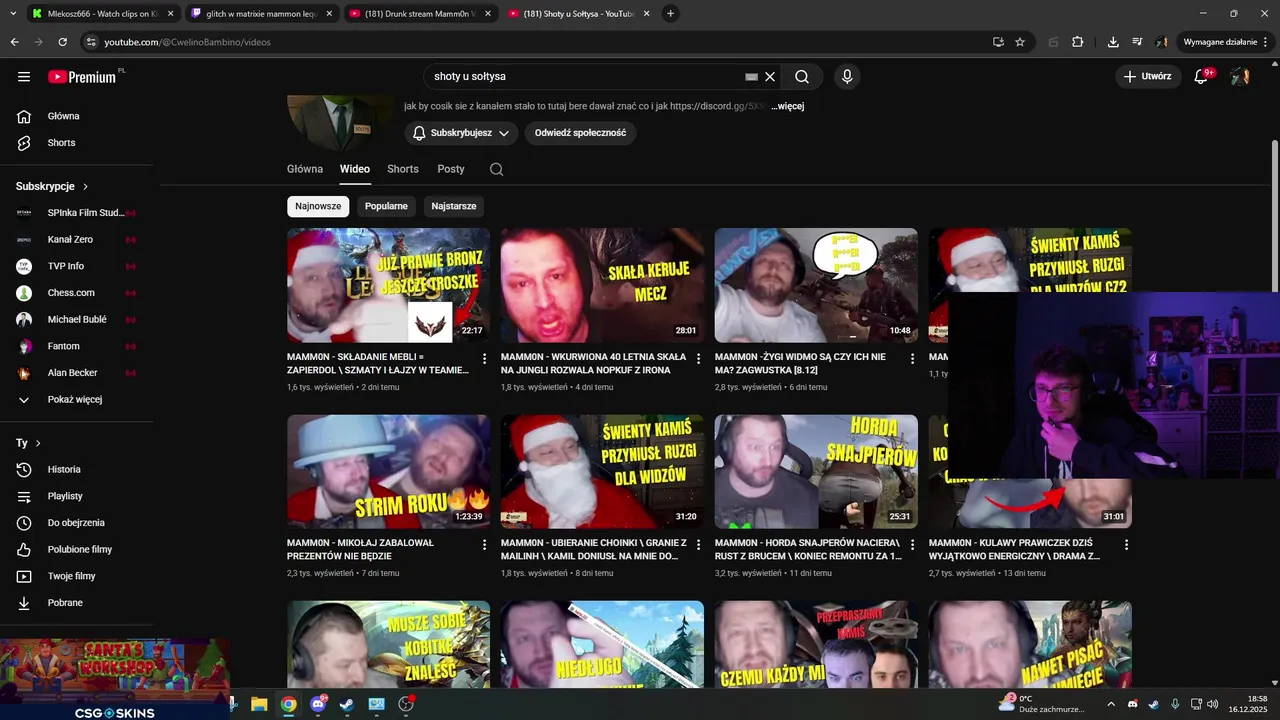Image resolution: width=1280 pixels, height=720 pixels.
Task: Open Michael Bublé subscription channel
Action: 77,319
